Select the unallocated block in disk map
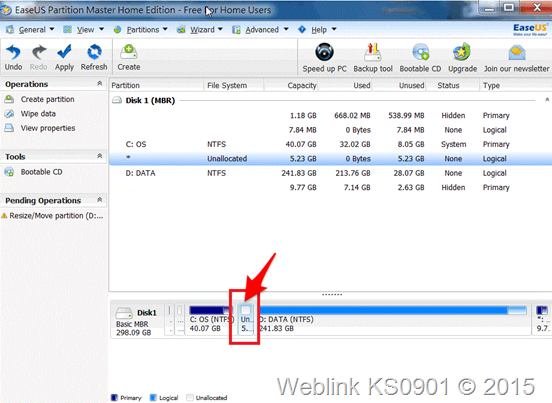The image size is (552, 403). click(246, 319)
